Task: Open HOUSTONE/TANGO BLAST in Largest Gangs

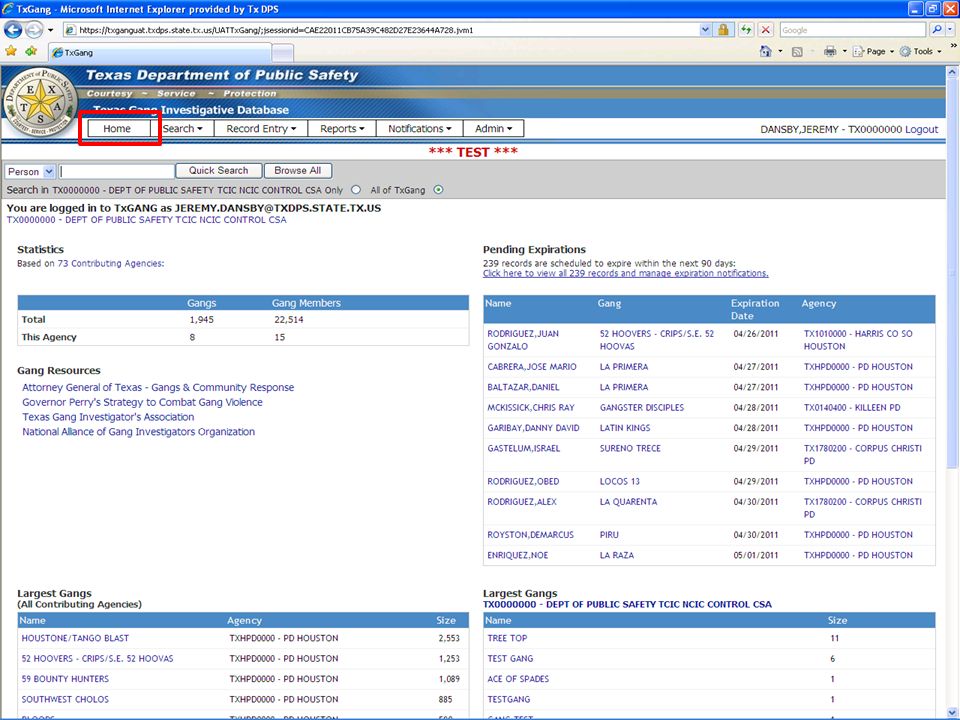Action: pyautogui.click(x=75, y=638)
